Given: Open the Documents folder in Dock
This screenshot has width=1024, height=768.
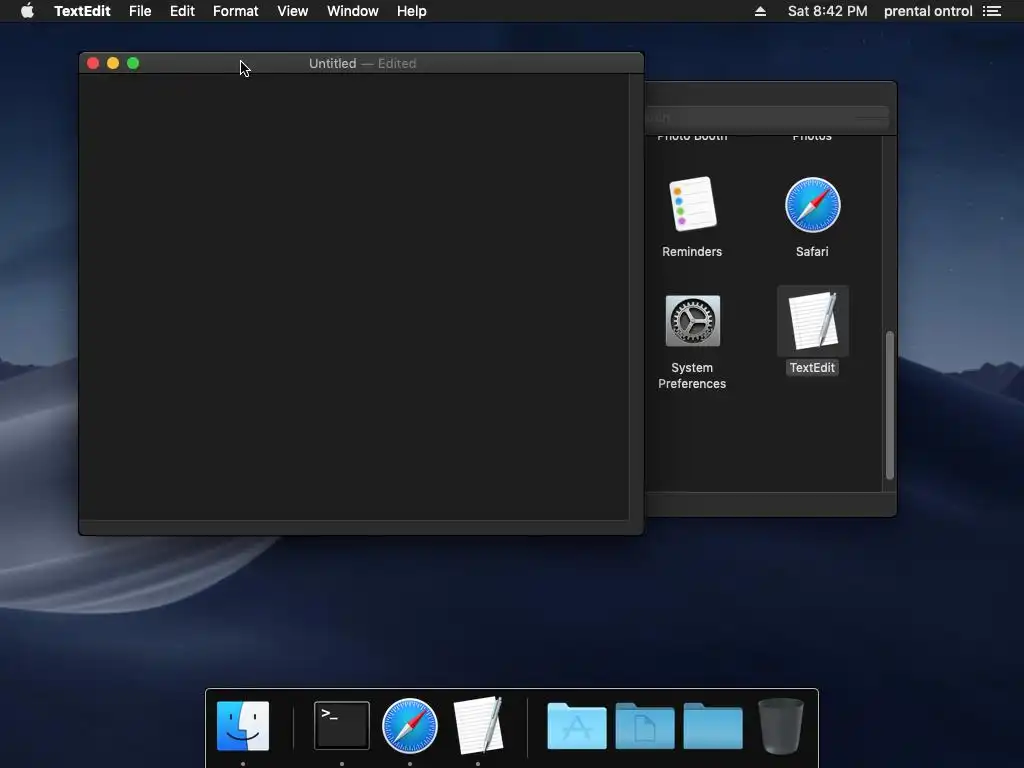Looking at the screenshot, I should (645, 726).
